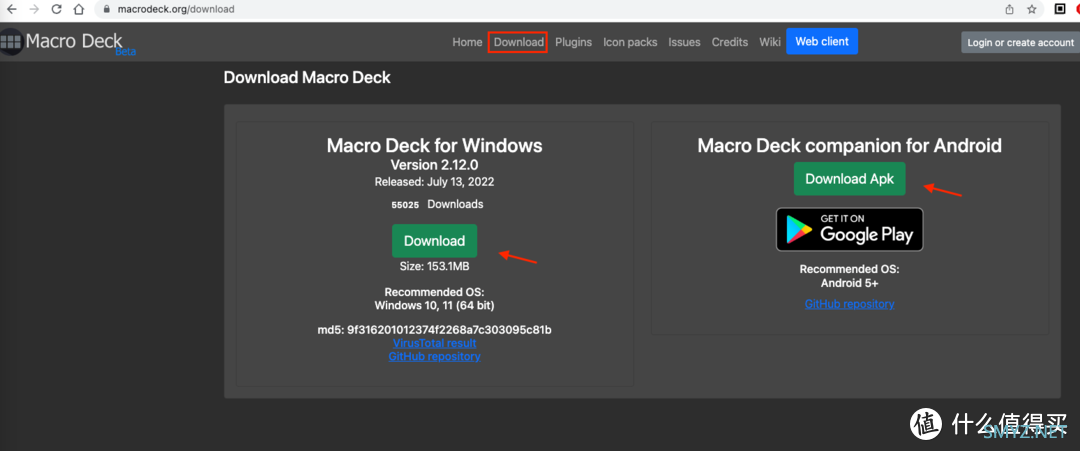Open the Credits nav item

tap(729, 42)
